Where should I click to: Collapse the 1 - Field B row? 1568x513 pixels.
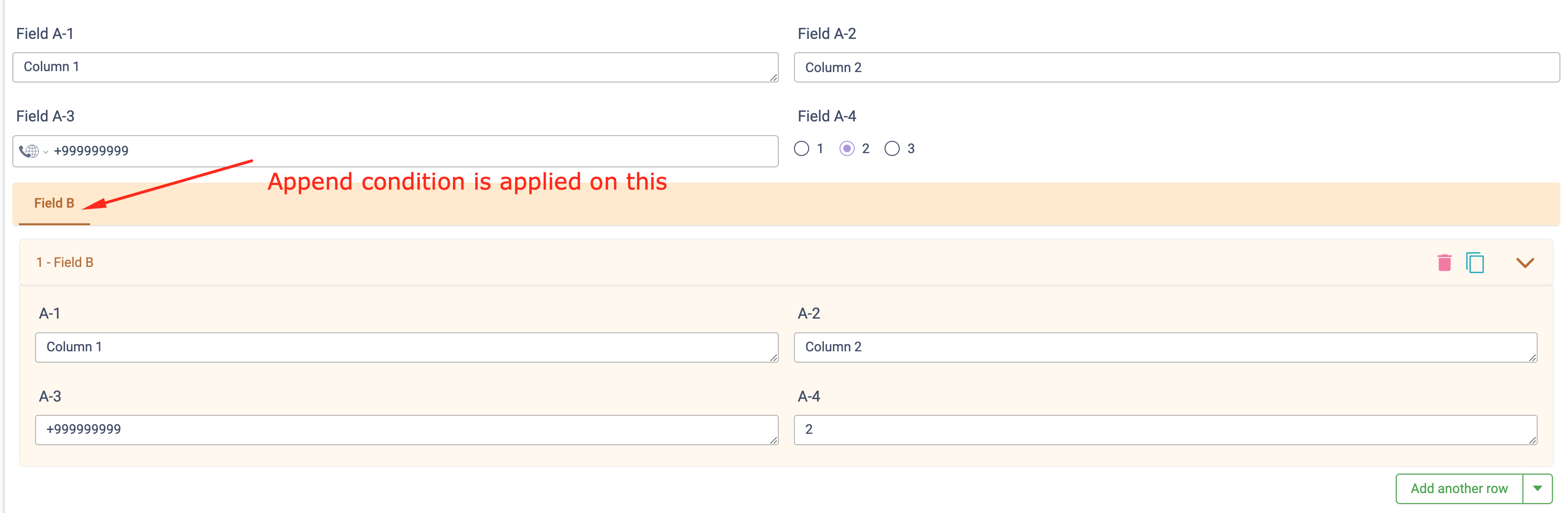coord(1524,263)
